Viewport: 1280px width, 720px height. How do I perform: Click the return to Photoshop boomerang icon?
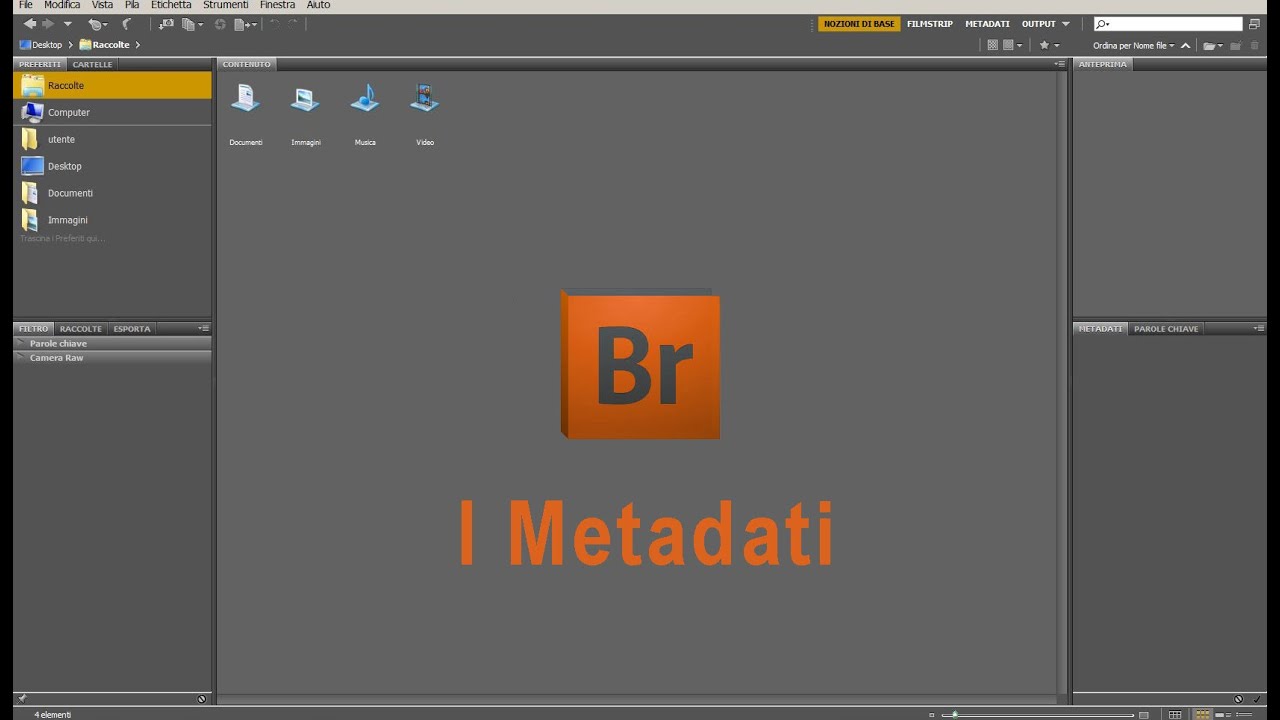(x=127, y=24)
